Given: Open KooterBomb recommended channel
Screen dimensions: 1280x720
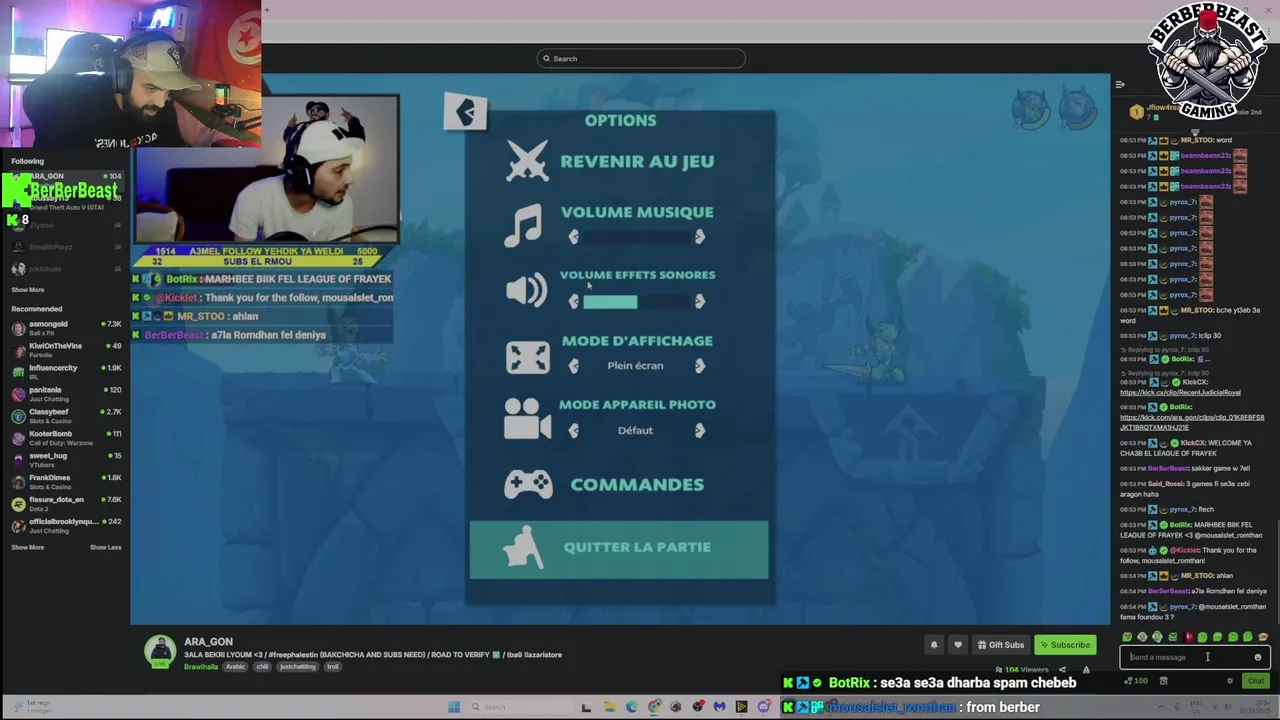Looking at the screenshot, I should click(x=66, y=438).
